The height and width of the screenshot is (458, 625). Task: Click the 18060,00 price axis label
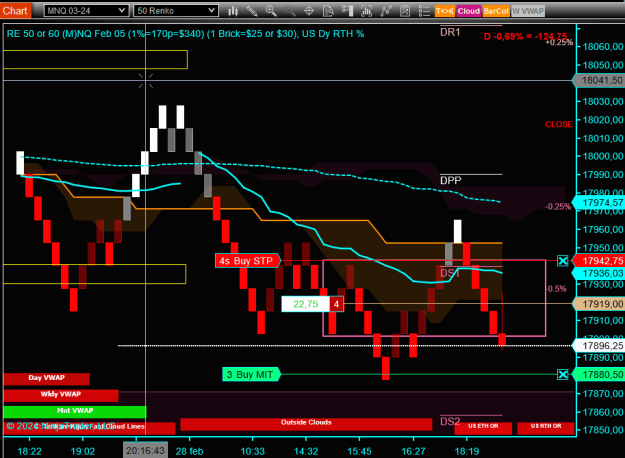[x=602, y=47]
